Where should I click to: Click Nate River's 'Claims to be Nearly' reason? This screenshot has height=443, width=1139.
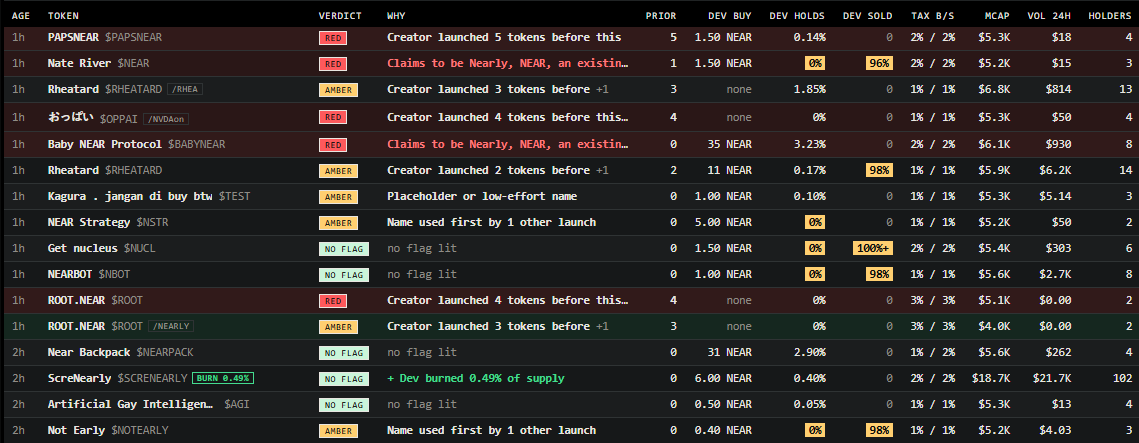508,63
